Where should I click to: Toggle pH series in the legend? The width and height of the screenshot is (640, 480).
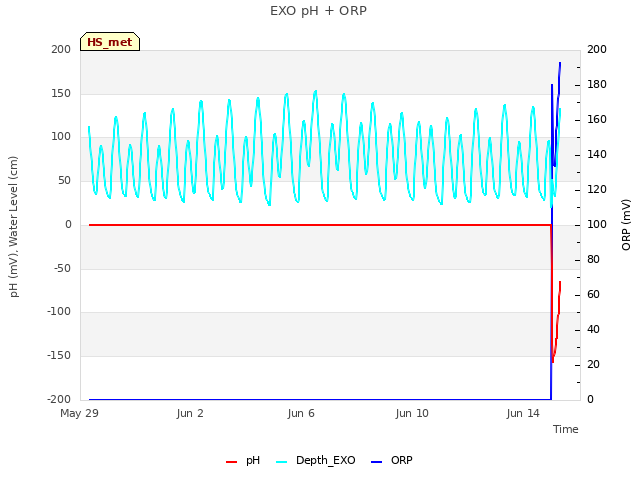tap(243, 460)
